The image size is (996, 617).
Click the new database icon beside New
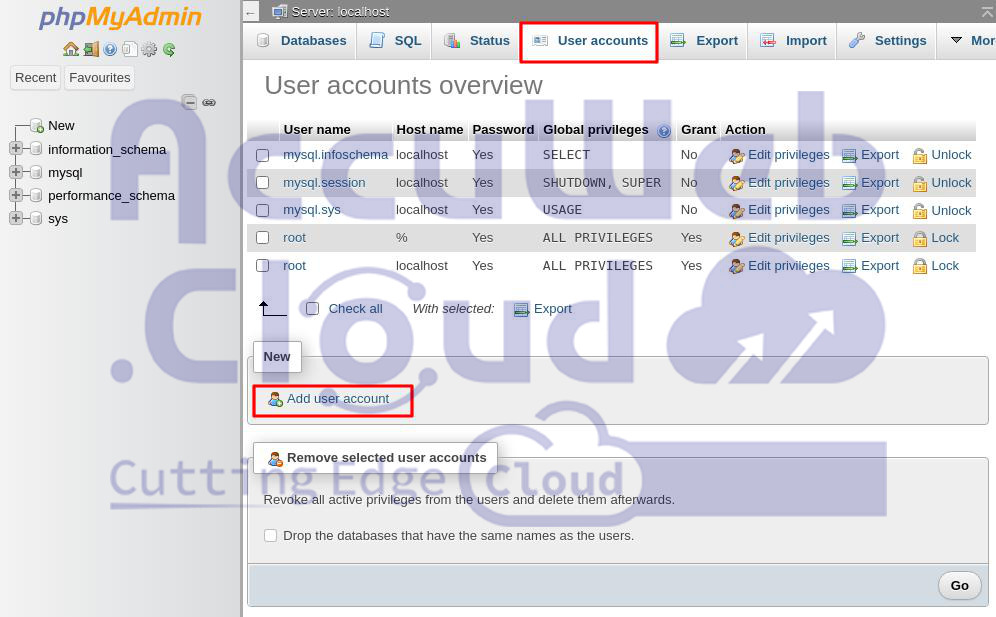click(37, 126)
